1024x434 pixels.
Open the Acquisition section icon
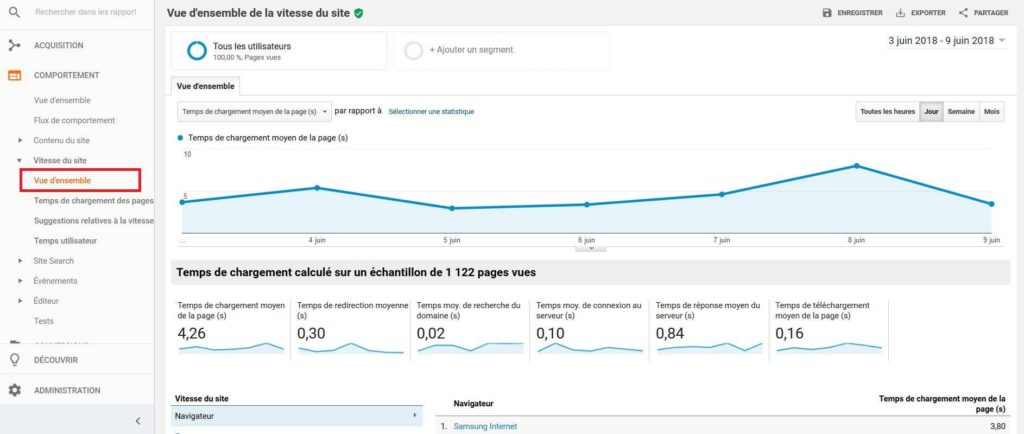coord(14,46)
